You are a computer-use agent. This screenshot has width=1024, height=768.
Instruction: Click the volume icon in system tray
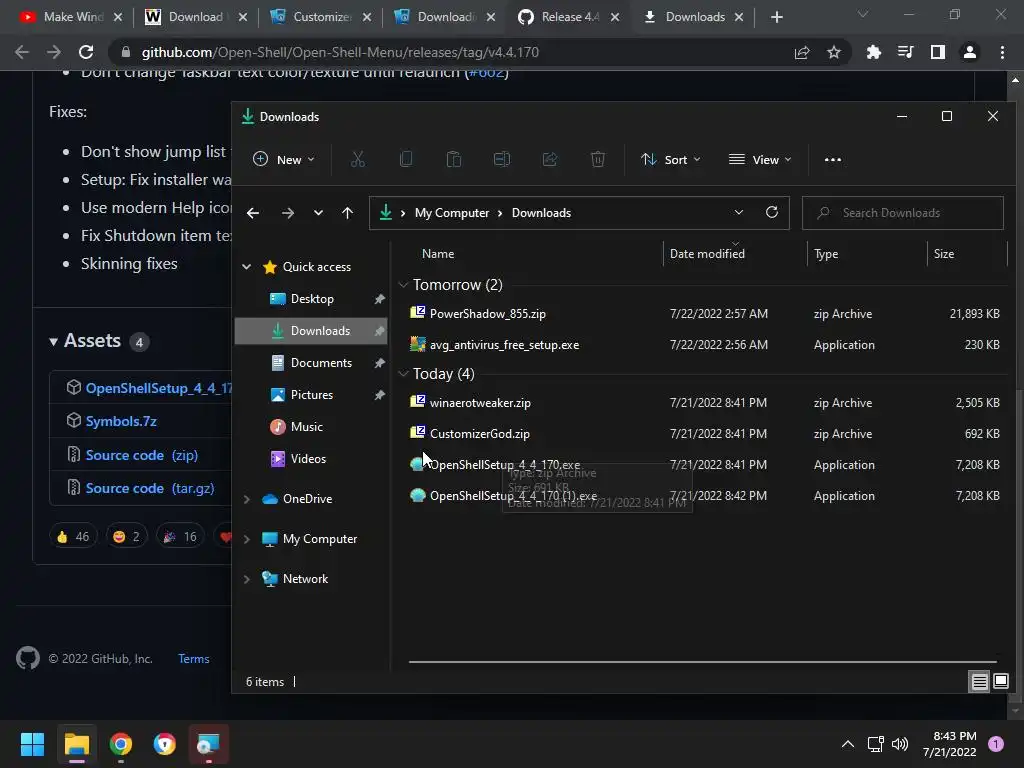pyautogui.click(x=900, y=744)
